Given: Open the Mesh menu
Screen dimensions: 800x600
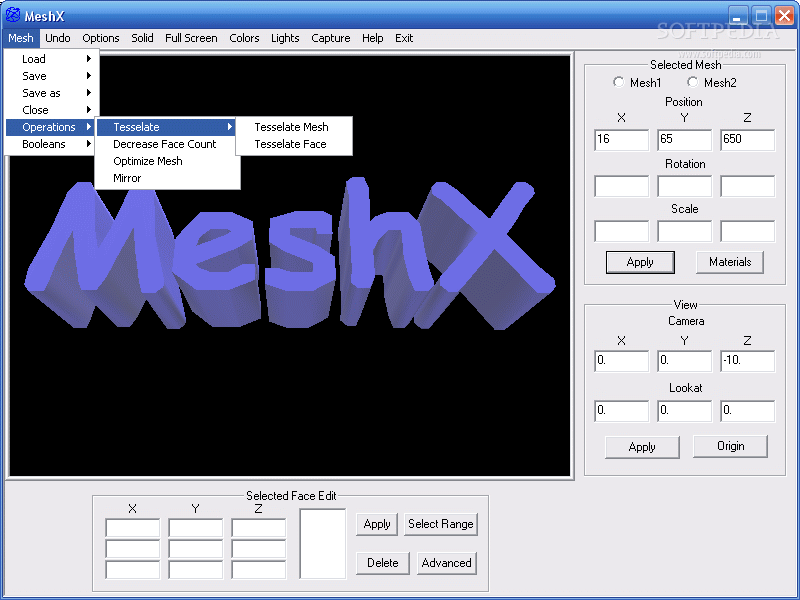Looking at the screenshot, I should tap(21, 38).
